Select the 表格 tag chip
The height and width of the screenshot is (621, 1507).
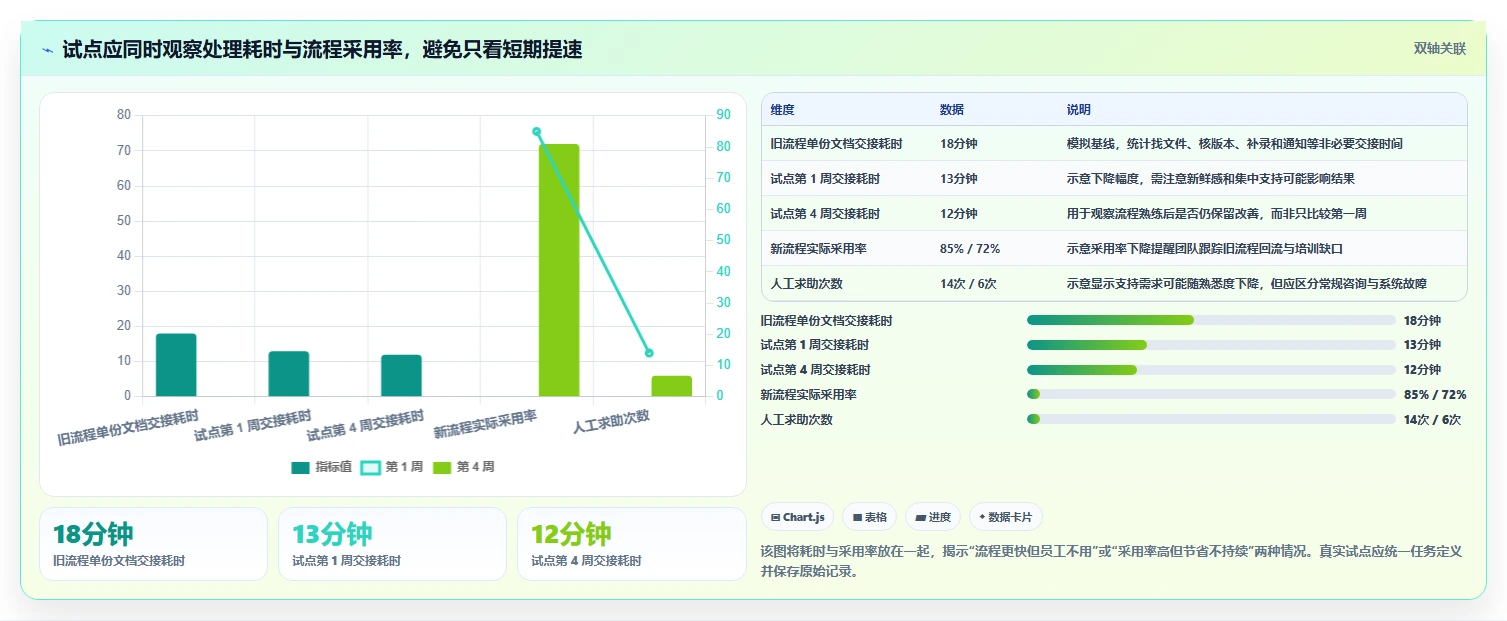click(870, 517)
